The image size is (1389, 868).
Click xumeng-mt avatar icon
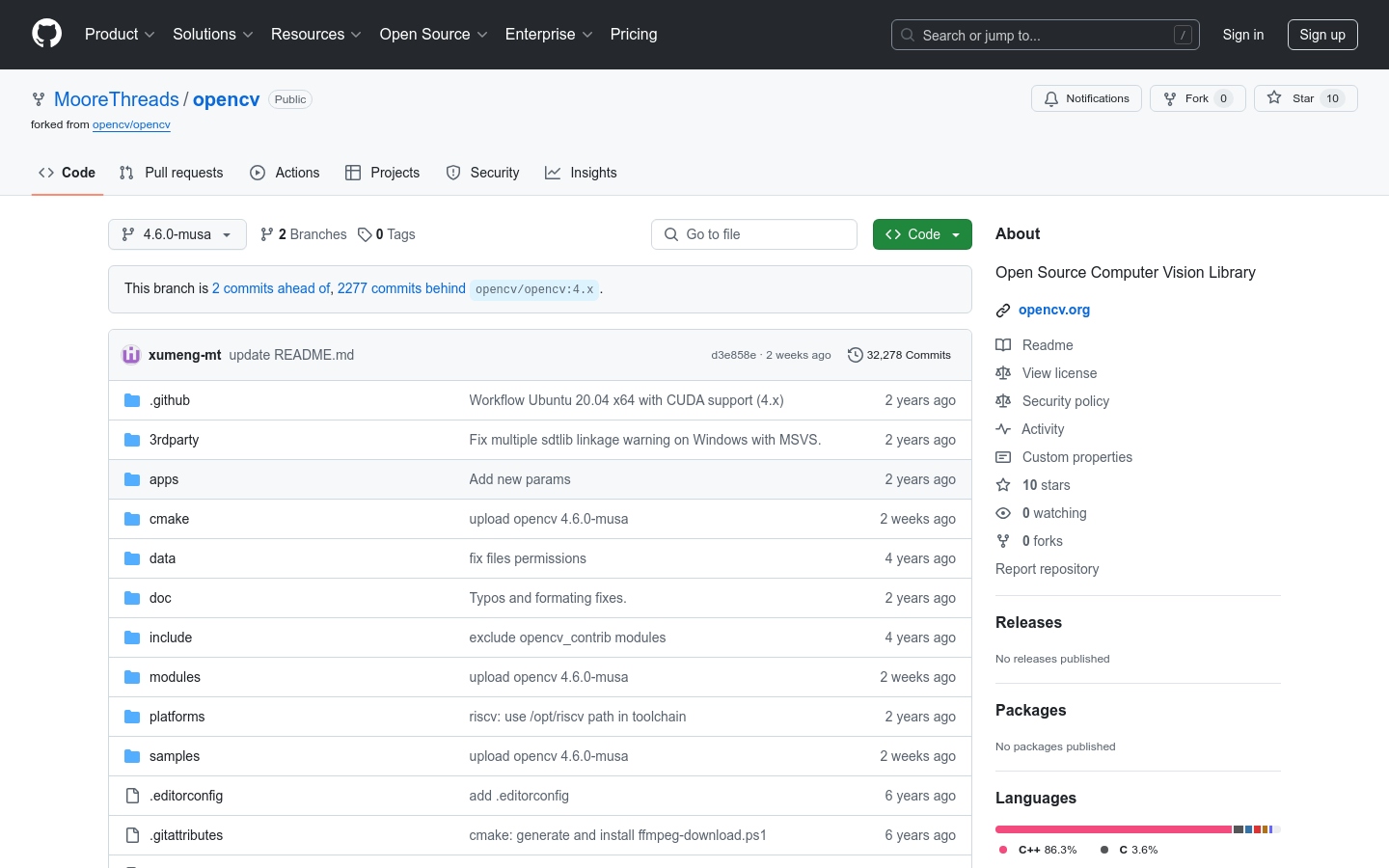[x=131, y=355]
